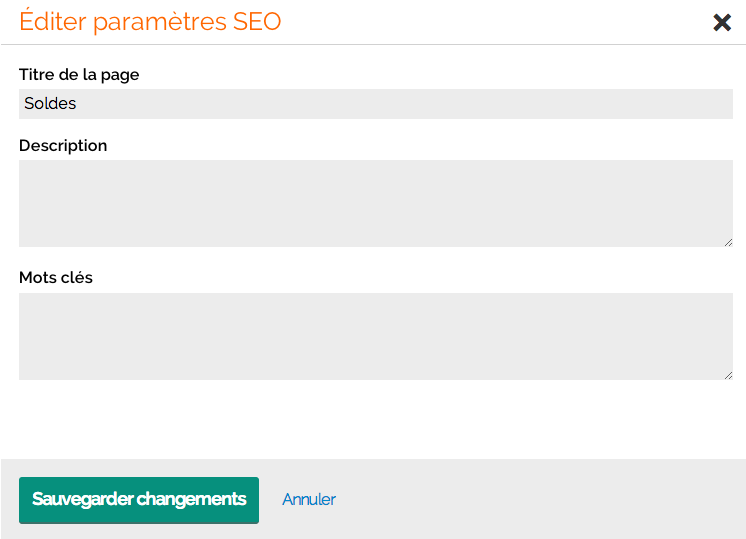Click the "Éditer paramètres SEO" heading
746x539 pixels.
pyautogui.click(x=150, y=22)
